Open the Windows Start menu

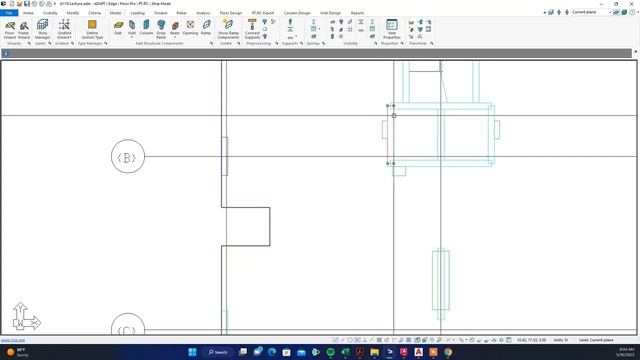[192, 352]
